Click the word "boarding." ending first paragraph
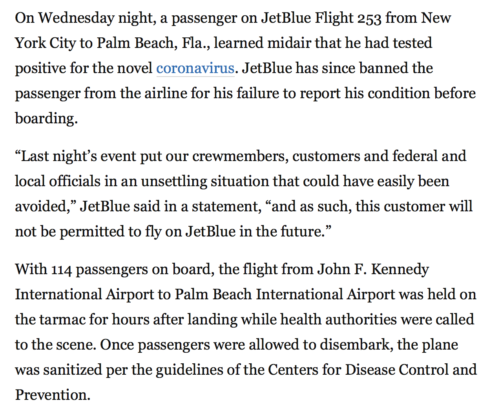The width and height of the screenshot is (500, 414). [x=46, y=118]
